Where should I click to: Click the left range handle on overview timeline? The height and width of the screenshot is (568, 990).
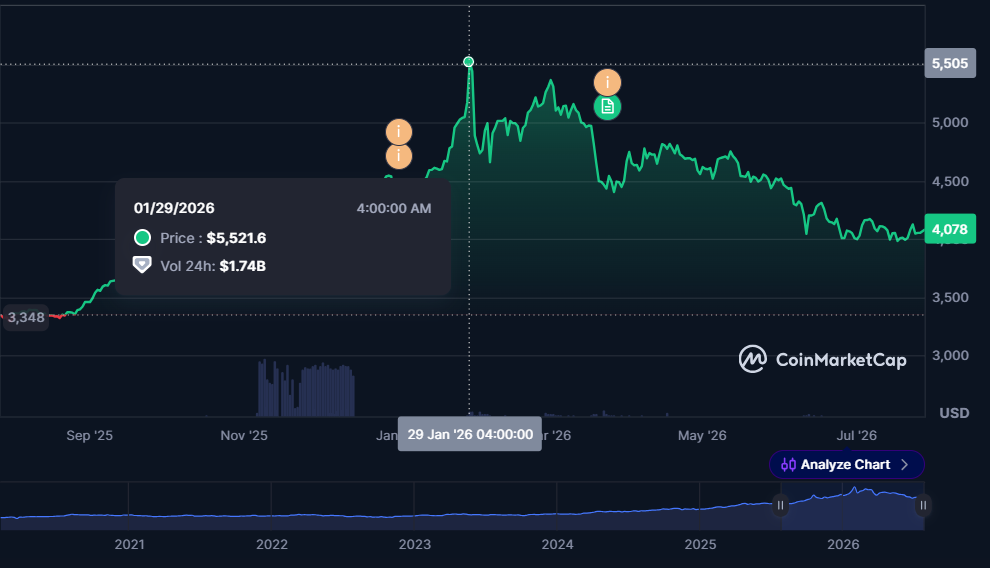pyautogui.click(x=780, y=505)
